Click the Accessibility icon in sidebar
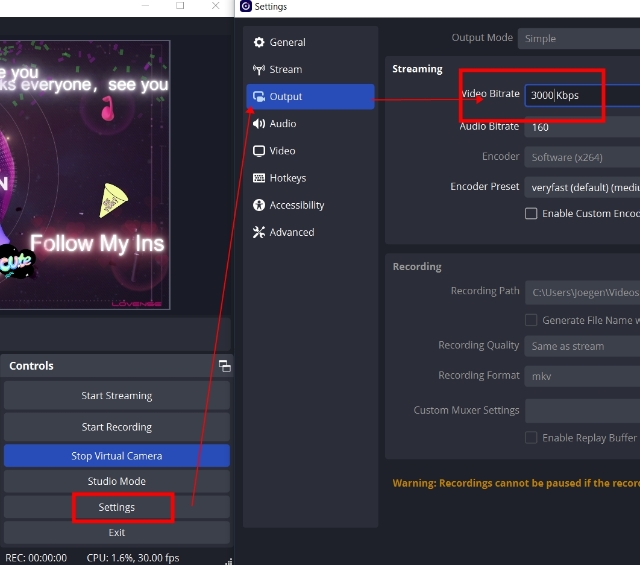The width and height of the screenshot is (640, 565). (x=260, y=205)
